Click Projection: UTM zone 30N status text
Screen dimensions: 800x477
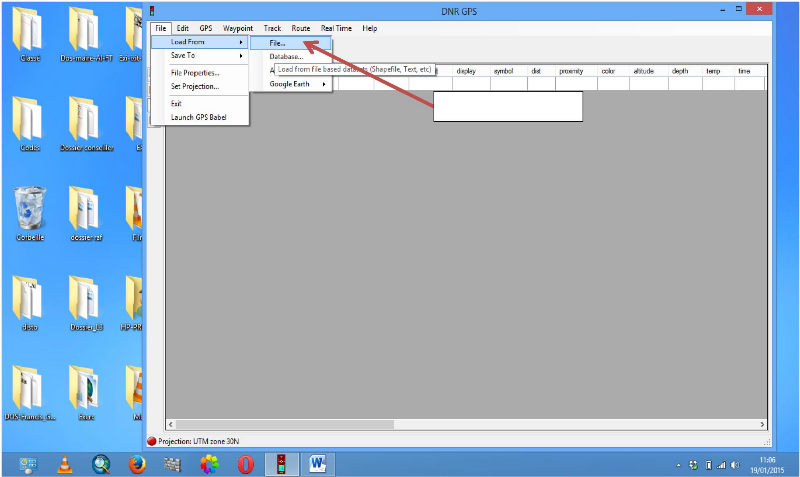coord(198,441)
